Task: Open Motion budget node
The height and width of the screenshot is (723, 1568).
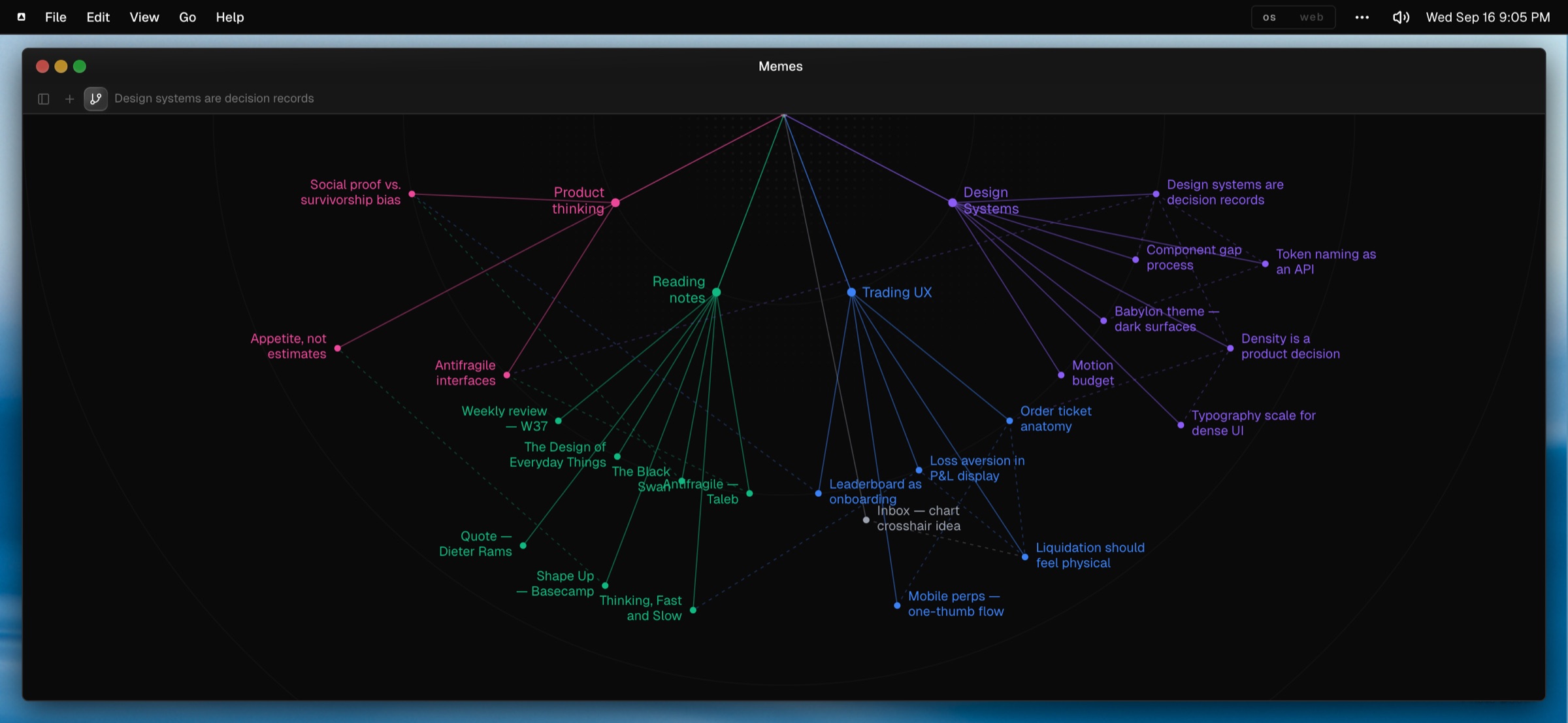Action: point(1061,375)
